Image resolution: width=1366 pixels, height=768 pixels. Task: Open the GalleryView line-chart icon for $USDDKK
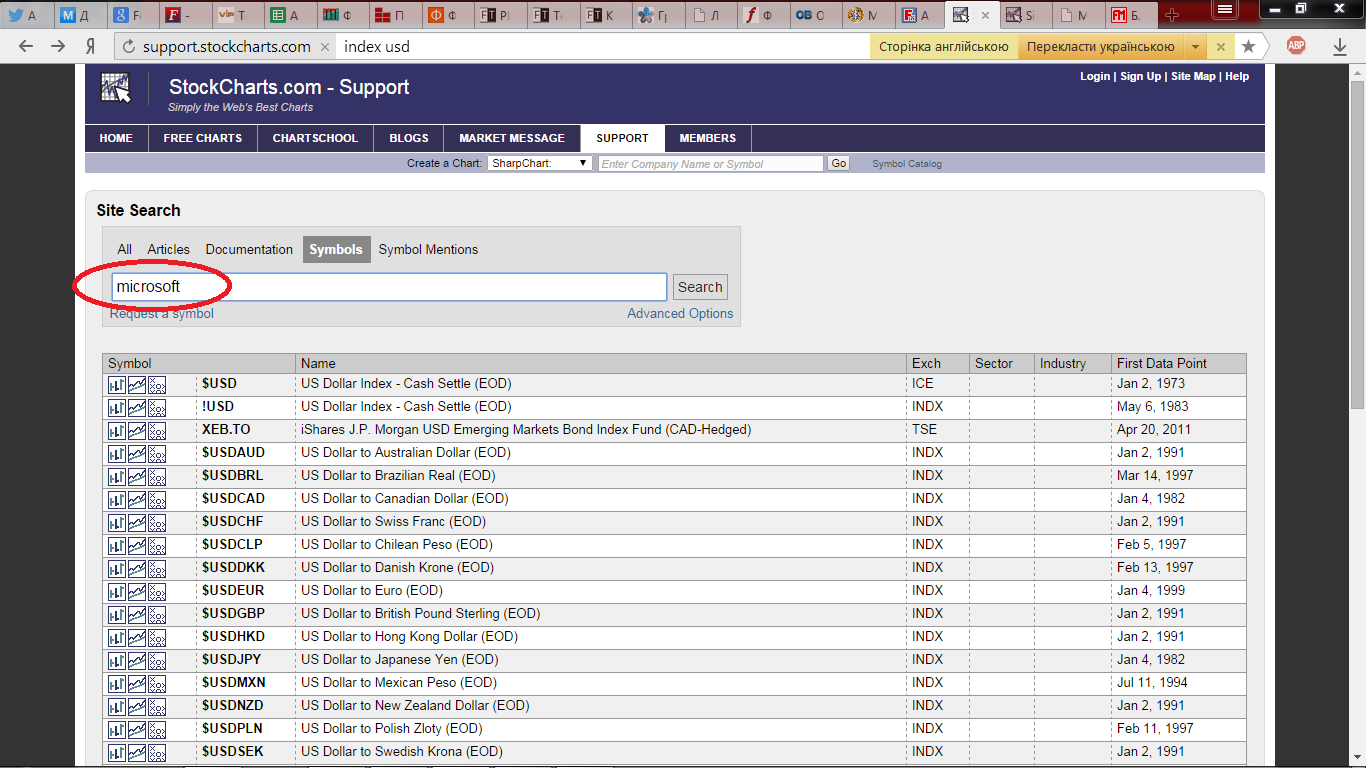[136, 568]
